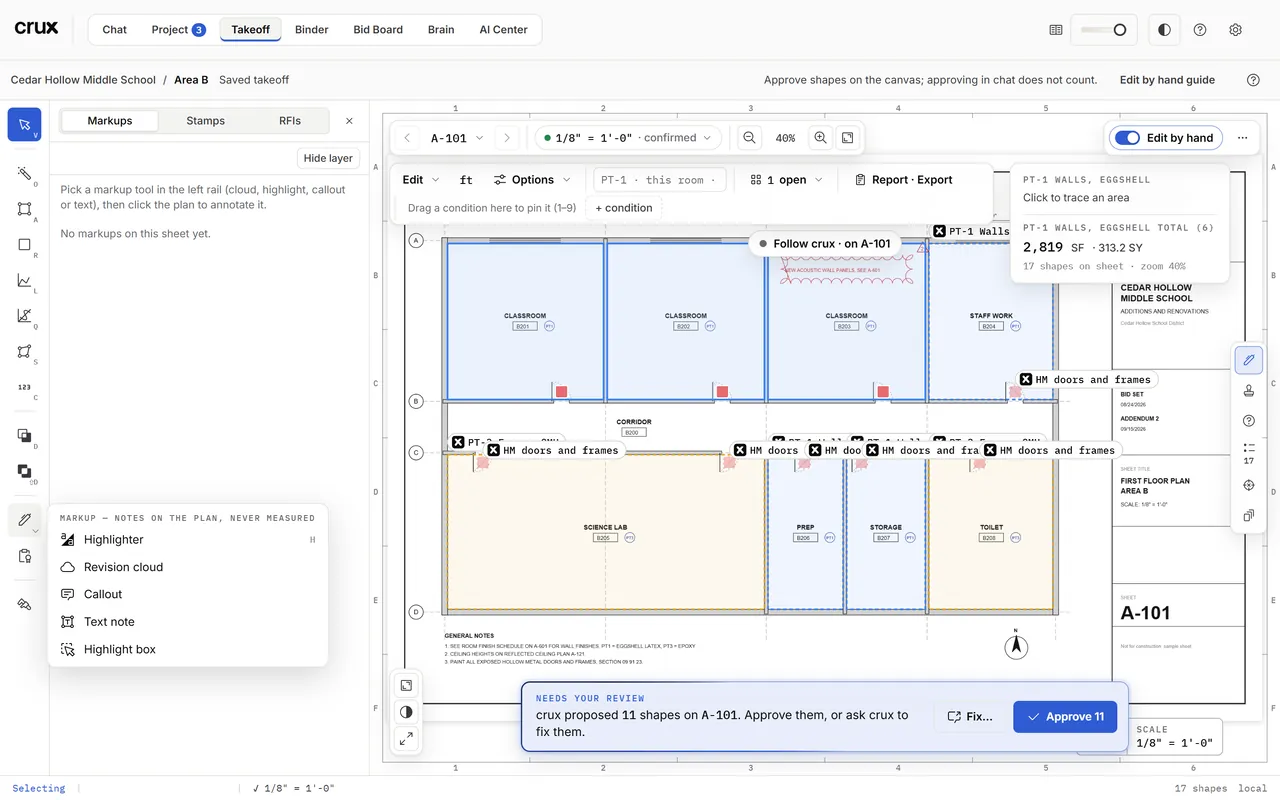The image size is (1280, 800).
Task: Open the Edit by hand guide link
Action: point(1167,80)
